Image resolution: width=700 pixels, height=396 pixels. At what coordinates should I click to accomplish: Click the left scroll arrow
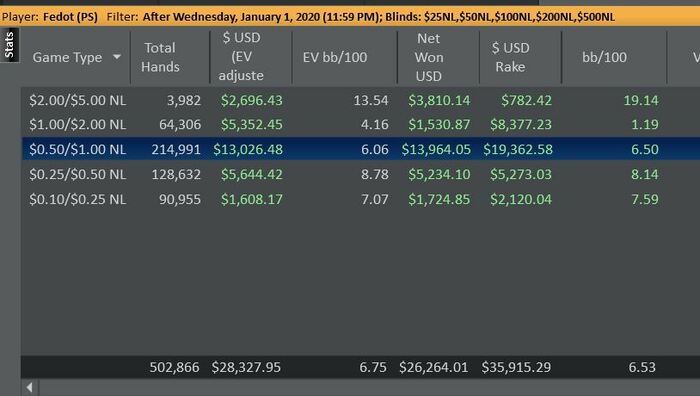[30, 387]
